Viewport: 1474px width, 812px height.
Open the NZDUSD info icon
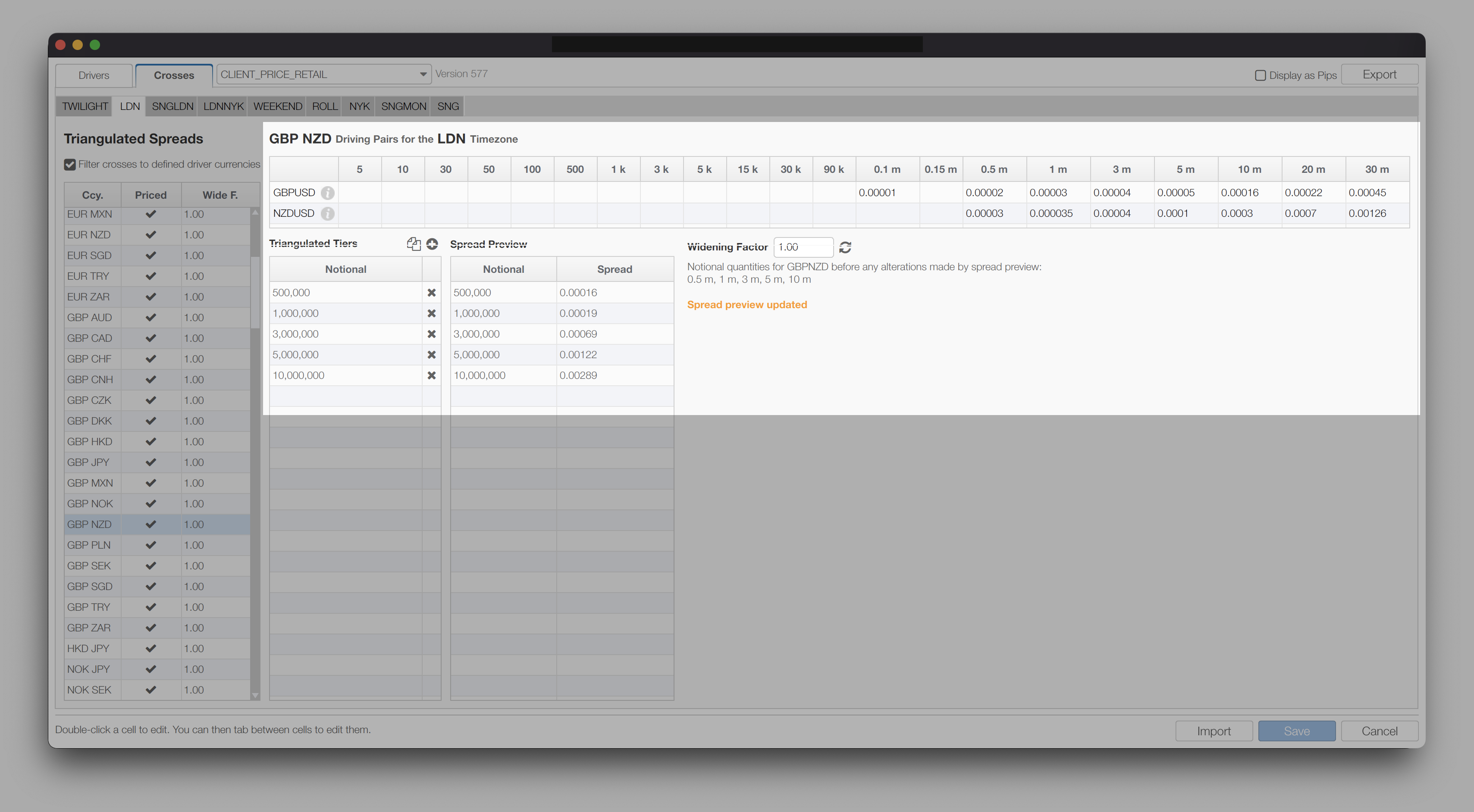(327, 213)
